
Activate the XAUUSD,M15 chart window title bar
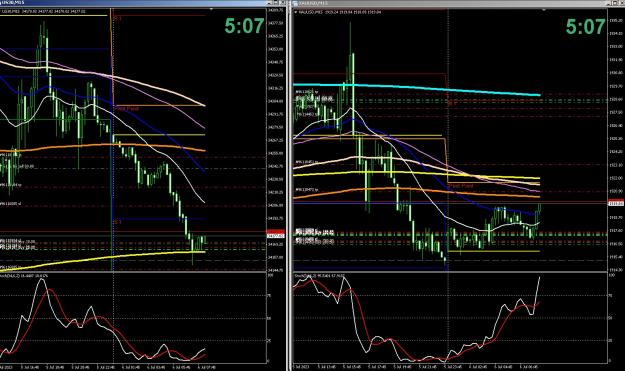click(458, 3)
